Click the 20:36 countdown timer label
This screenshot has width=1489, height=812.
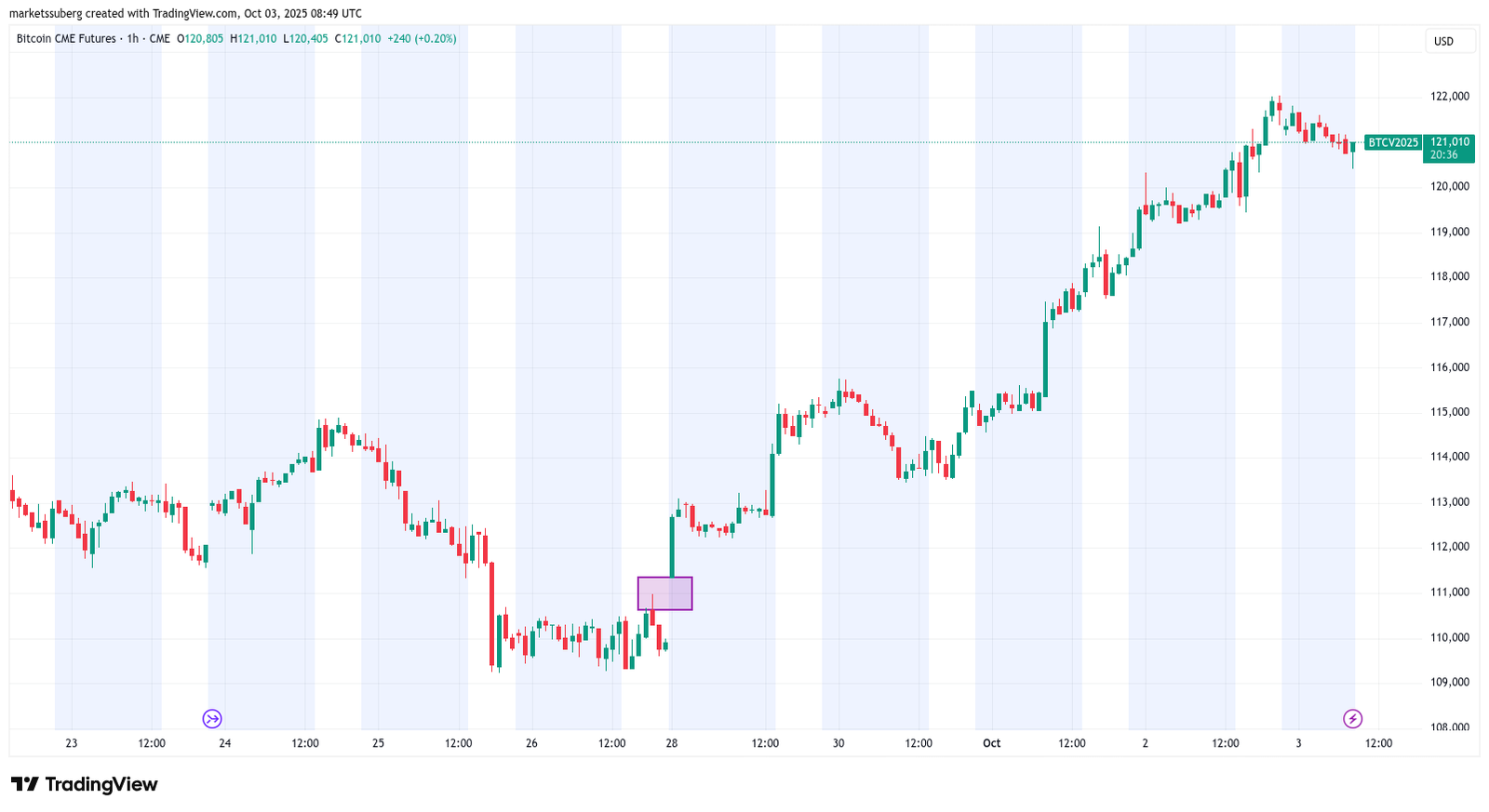click(x=1443, y=155)
